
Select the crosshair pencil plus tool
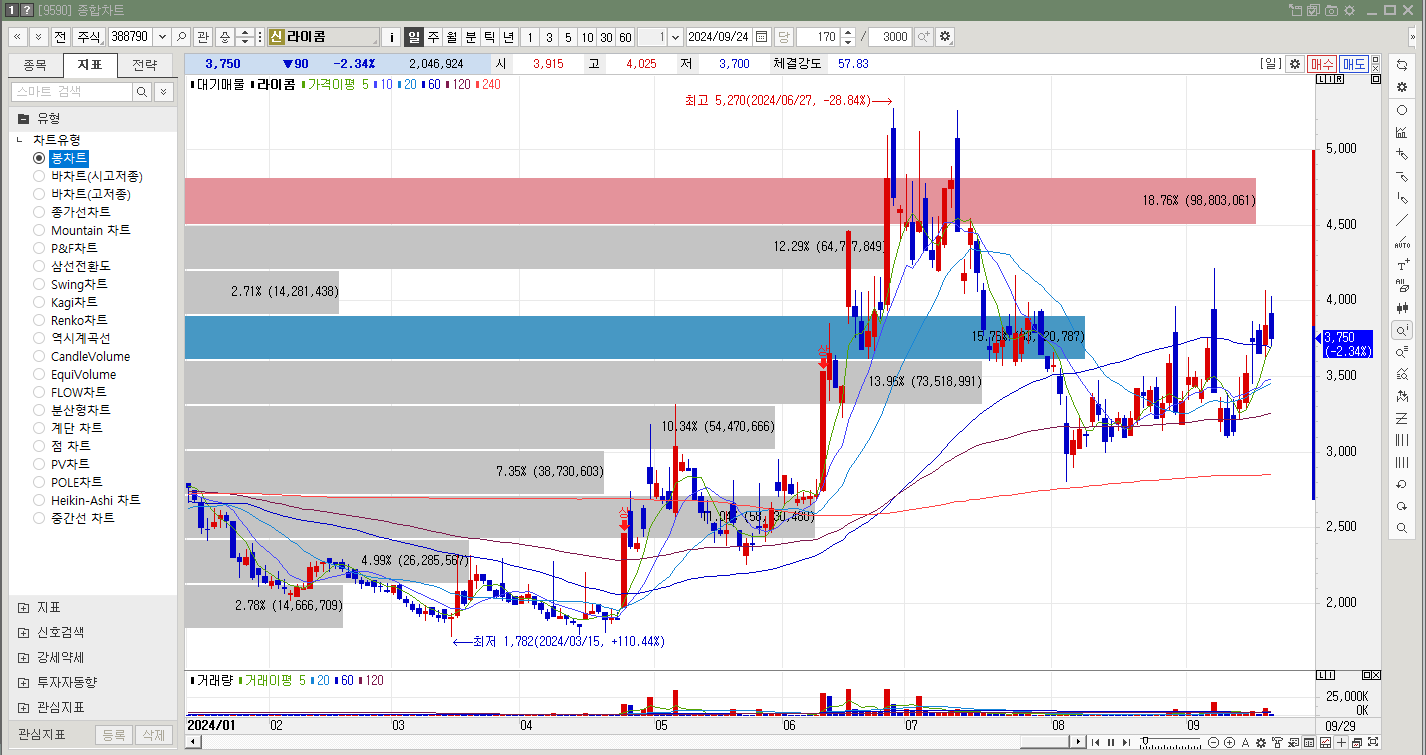click(1401, 154)
